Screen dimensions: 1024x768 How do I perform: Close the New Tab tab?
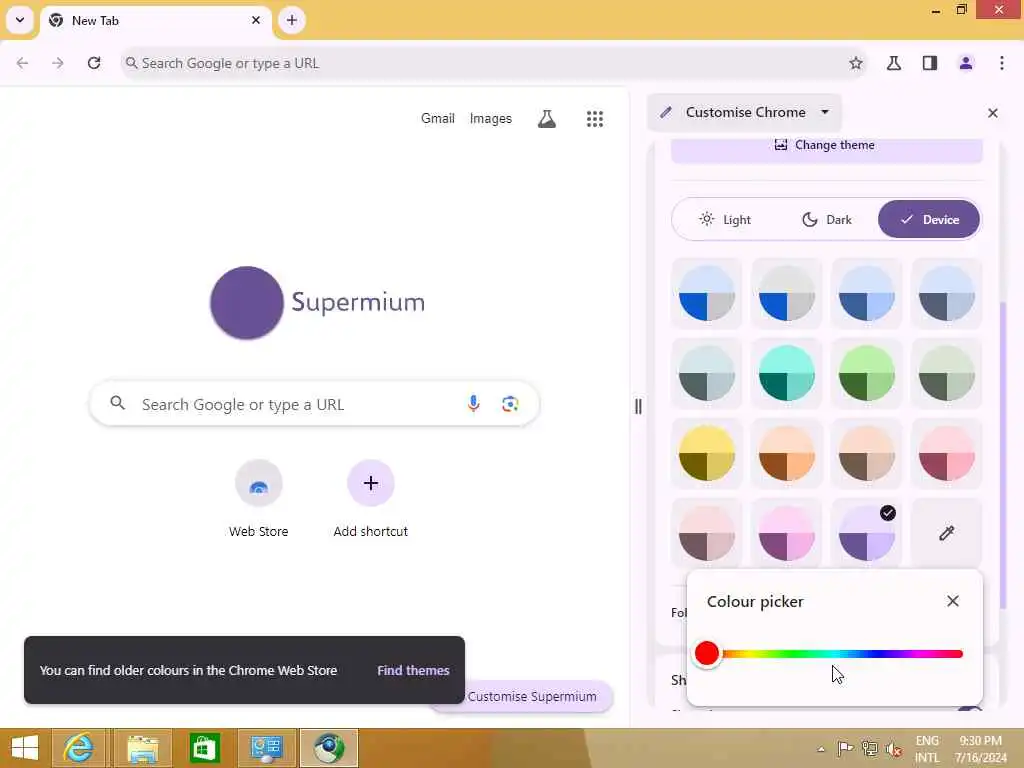coord(256,20)
